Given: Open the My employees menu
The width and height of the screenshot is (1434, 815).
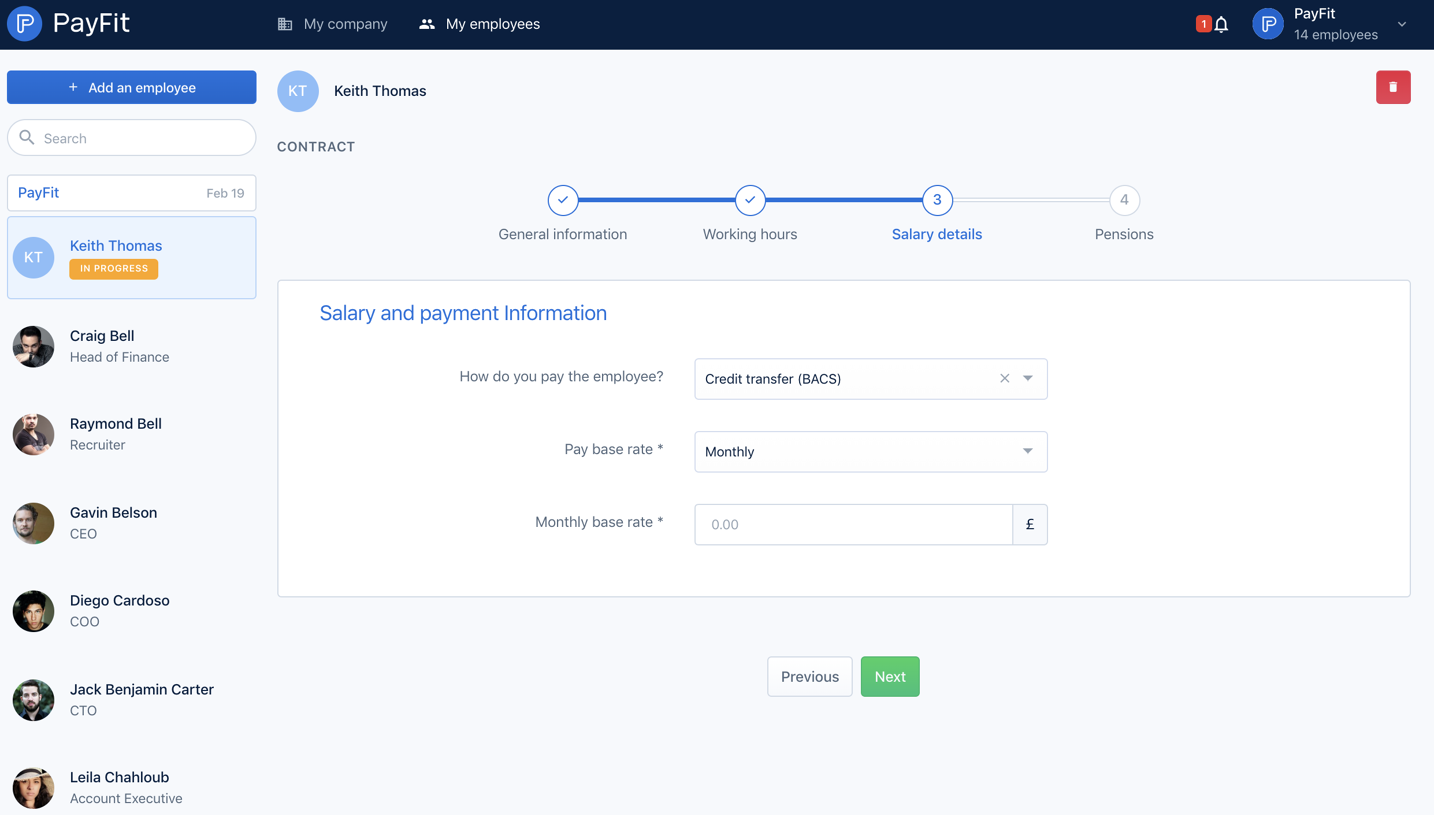Looking at the screenshot, I should pos(479,24).
